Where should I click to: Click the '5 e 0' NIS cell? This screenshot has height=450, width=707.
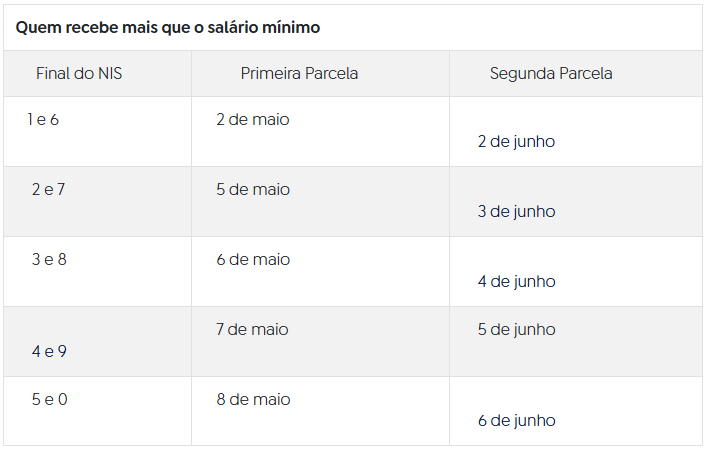point(48,400)
